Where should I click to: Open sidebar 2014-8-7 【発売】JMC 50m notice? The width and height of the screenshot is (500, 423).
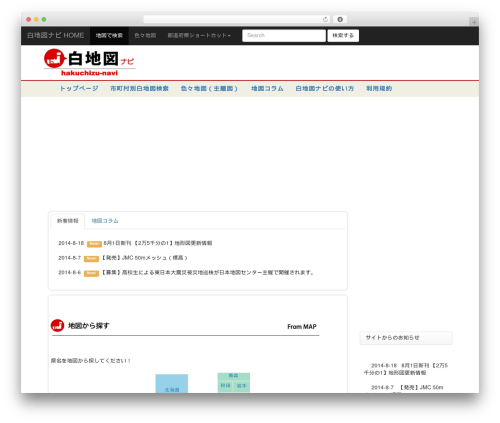pos(407,387)
